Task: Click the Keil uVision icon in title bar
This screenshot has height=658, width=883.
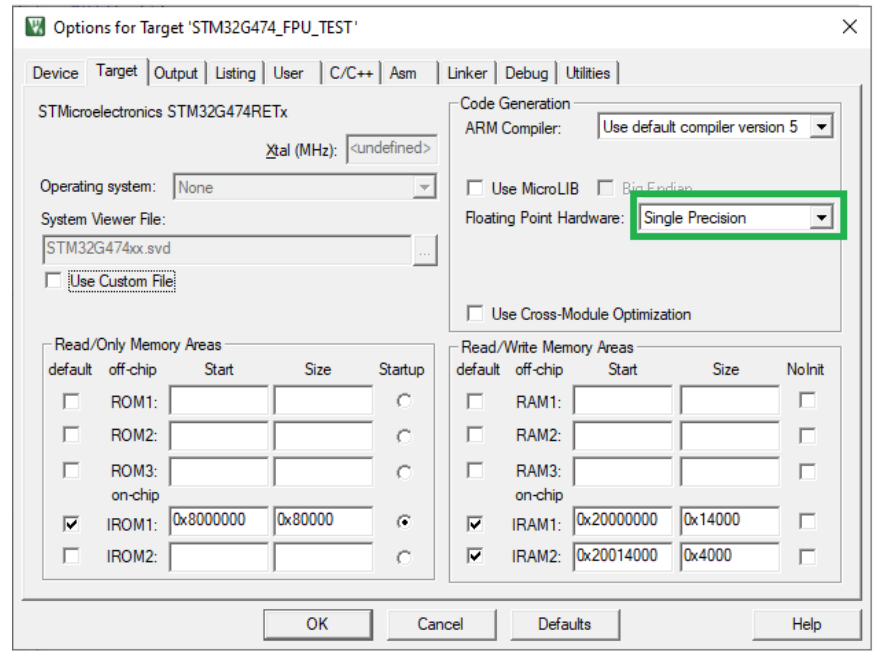Action: click(x=35, y=27)
